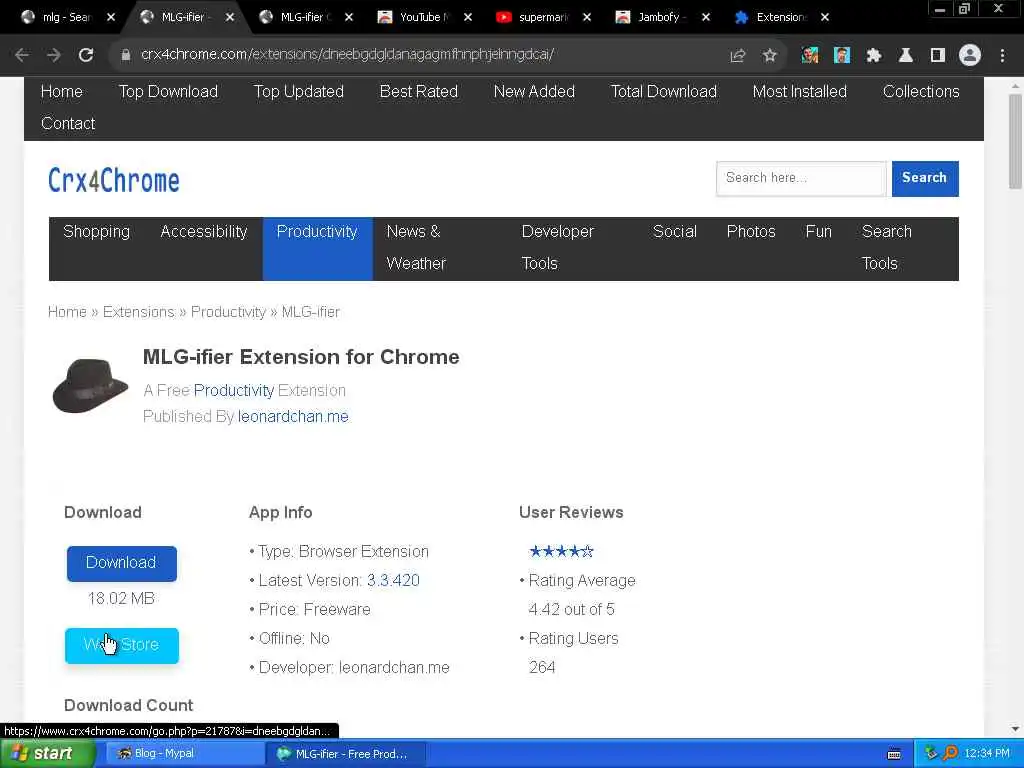The width and height of the screenshot is (1024, 768).
Task: Open the Contact page
Action: (68, 123)
